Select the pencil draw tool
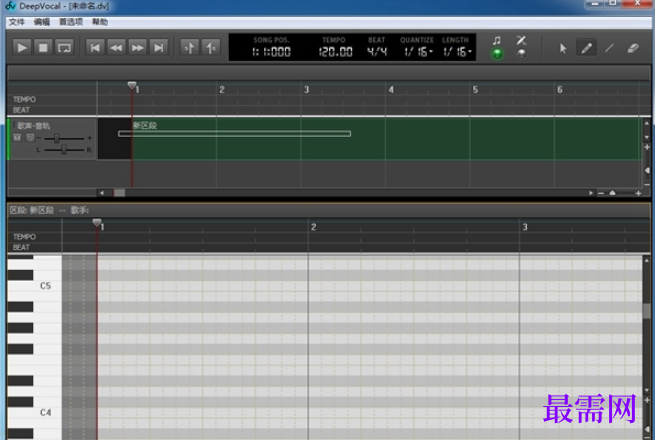 (586, 48)
